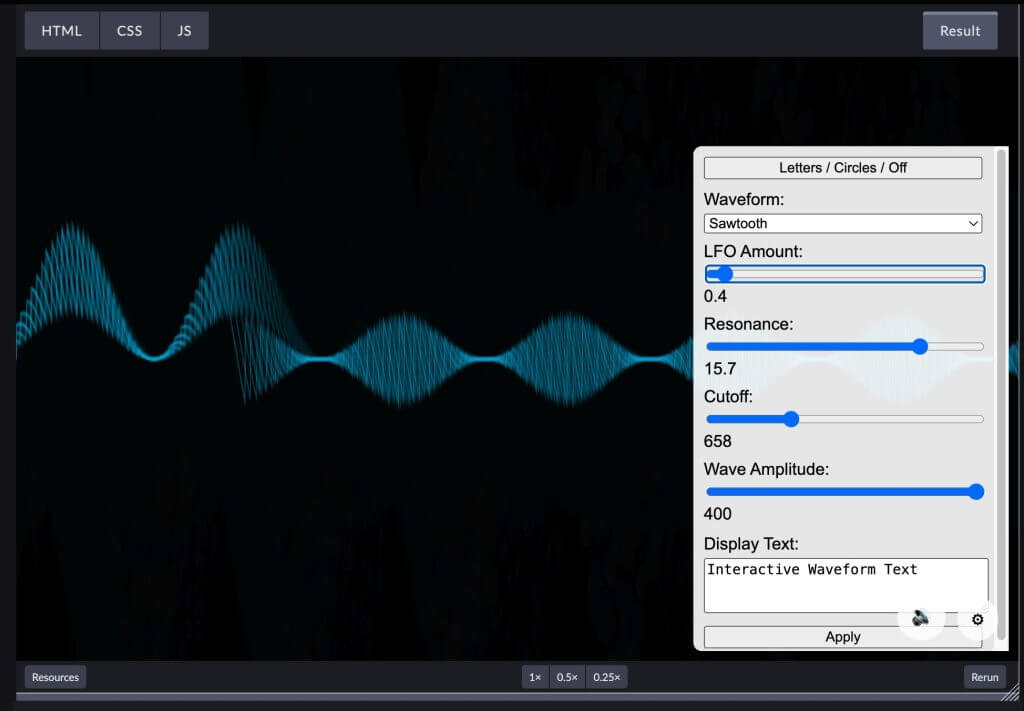The width and height of the screenshot is (1024, 711).
Task: Select the JS tab
Action: click(184, 31)
